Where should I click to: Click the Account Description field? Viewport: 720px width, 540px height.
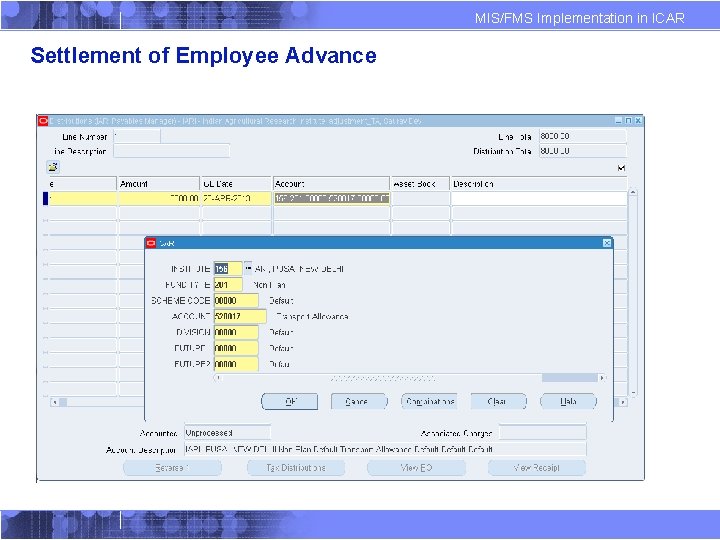(x=385, y=449)
